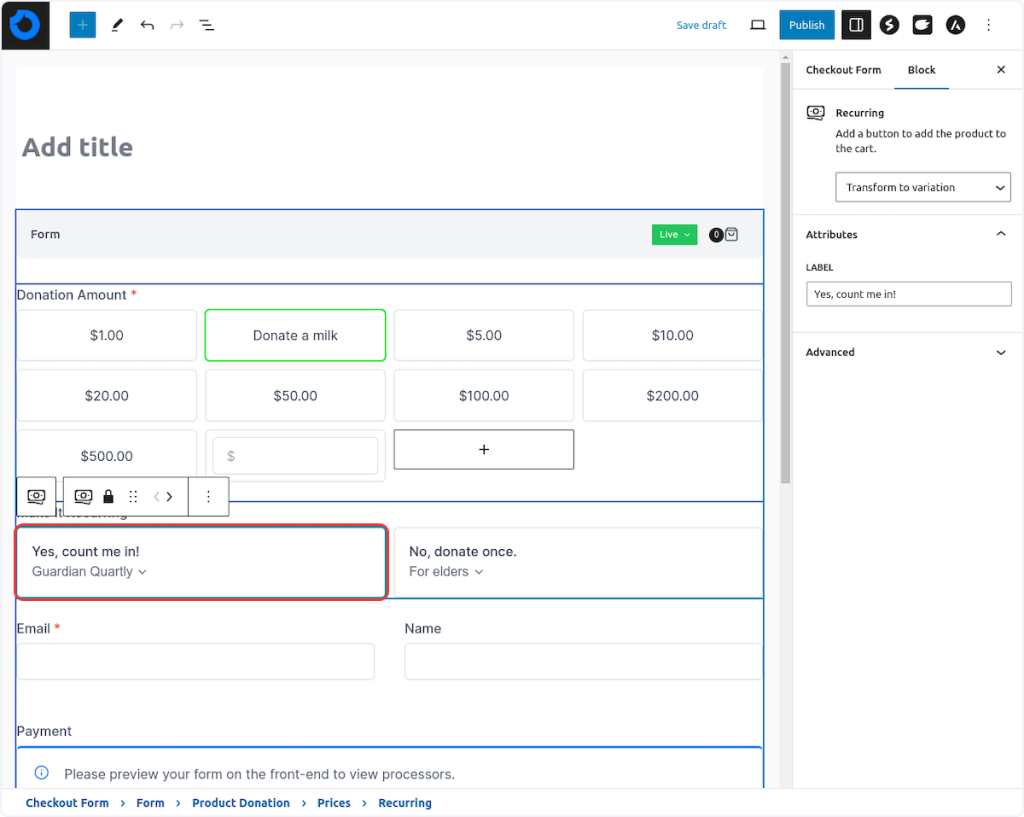The image size is (1024, 817).
Task: Select the pencil Tools icon
Action: pyautogui.click(x=116, y=25)
